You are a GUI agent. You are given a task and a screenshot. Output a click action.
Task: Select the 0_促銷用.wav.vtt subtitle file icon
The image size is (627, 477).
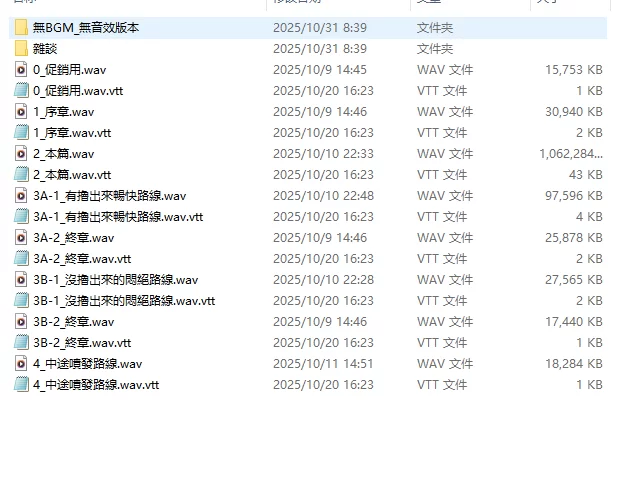[x=21, y=91]
